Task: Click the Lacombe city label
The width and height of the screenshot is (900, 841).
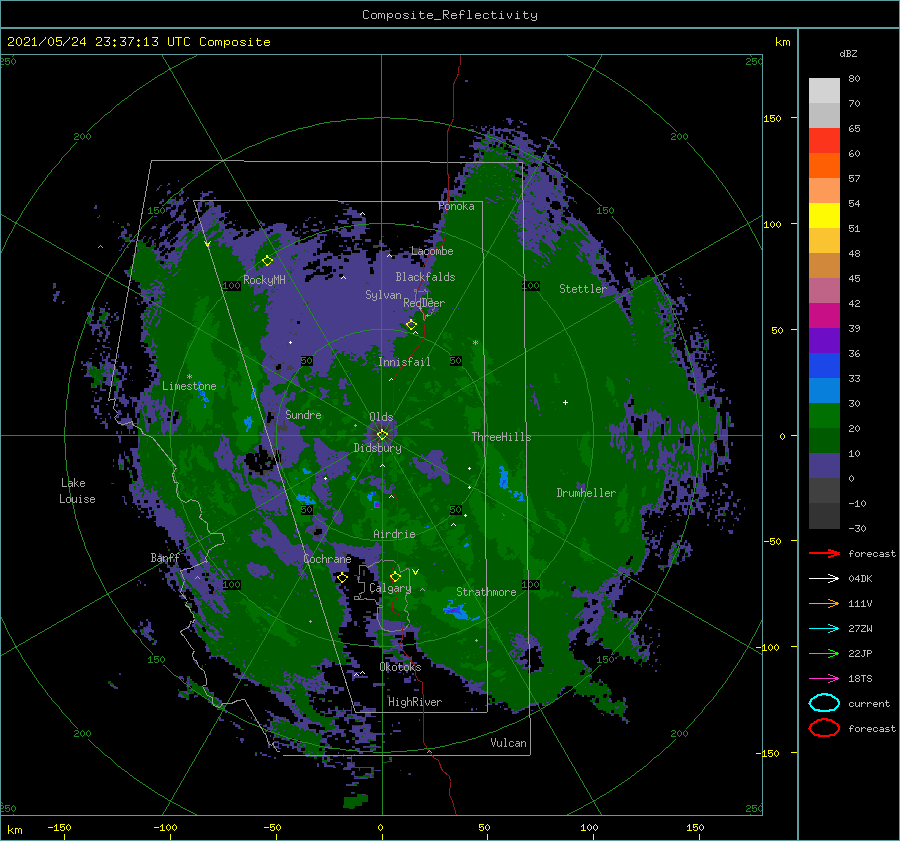Action: (x=432, y=251)
